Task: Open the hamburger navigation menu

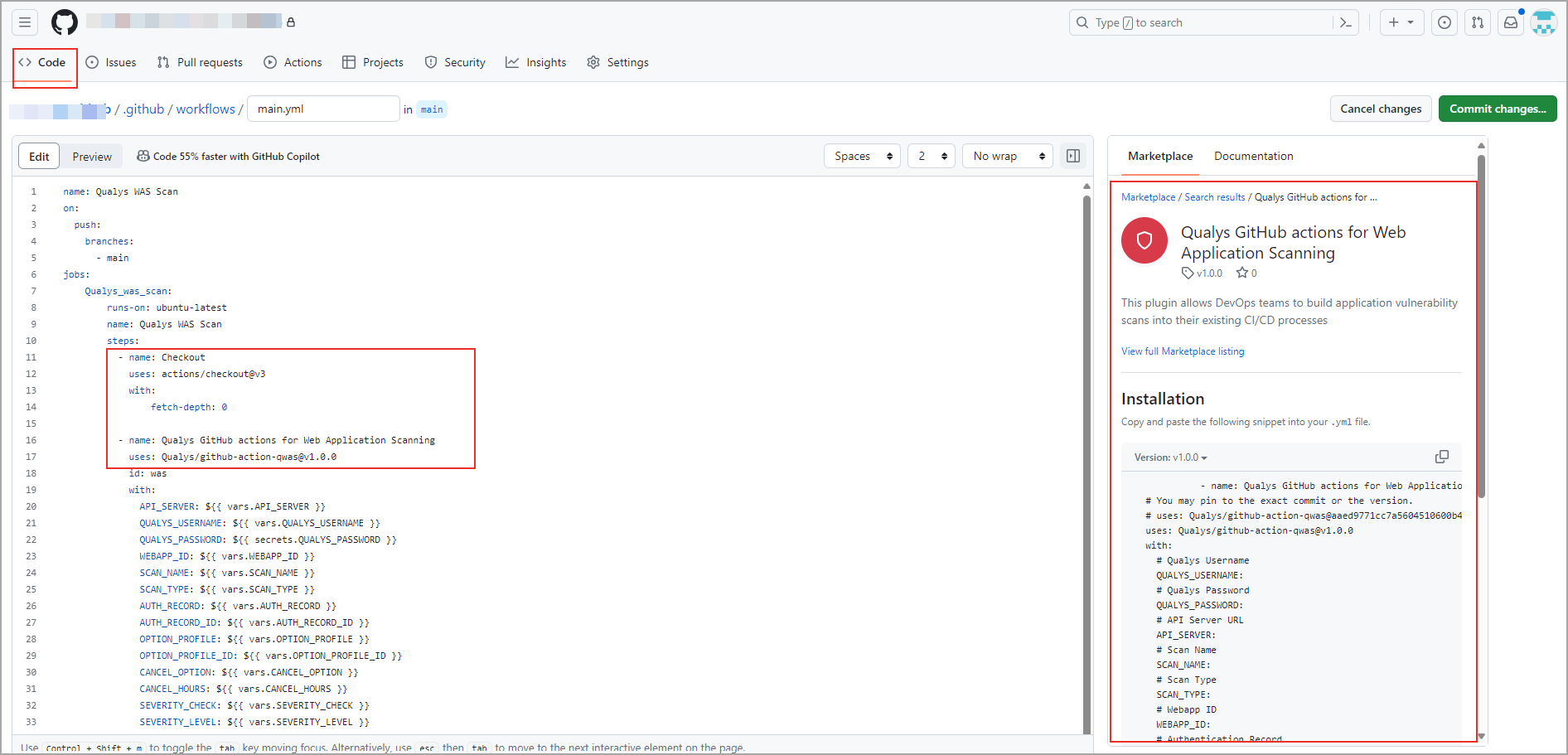Action: 25,22
